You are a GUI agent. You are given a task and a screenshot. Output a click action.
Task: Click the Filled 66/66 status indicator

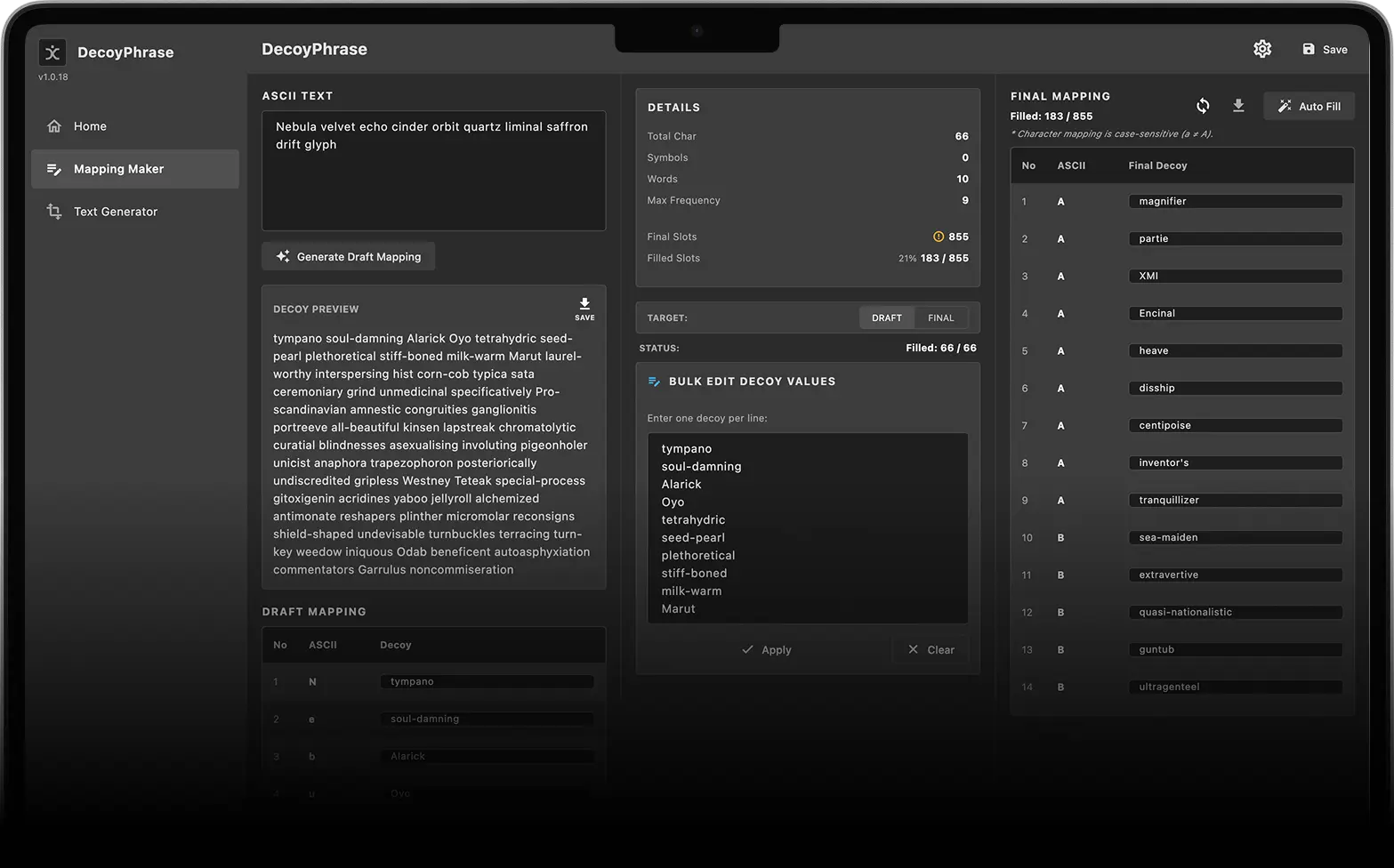pyautogui.click(x=940, y=348)
